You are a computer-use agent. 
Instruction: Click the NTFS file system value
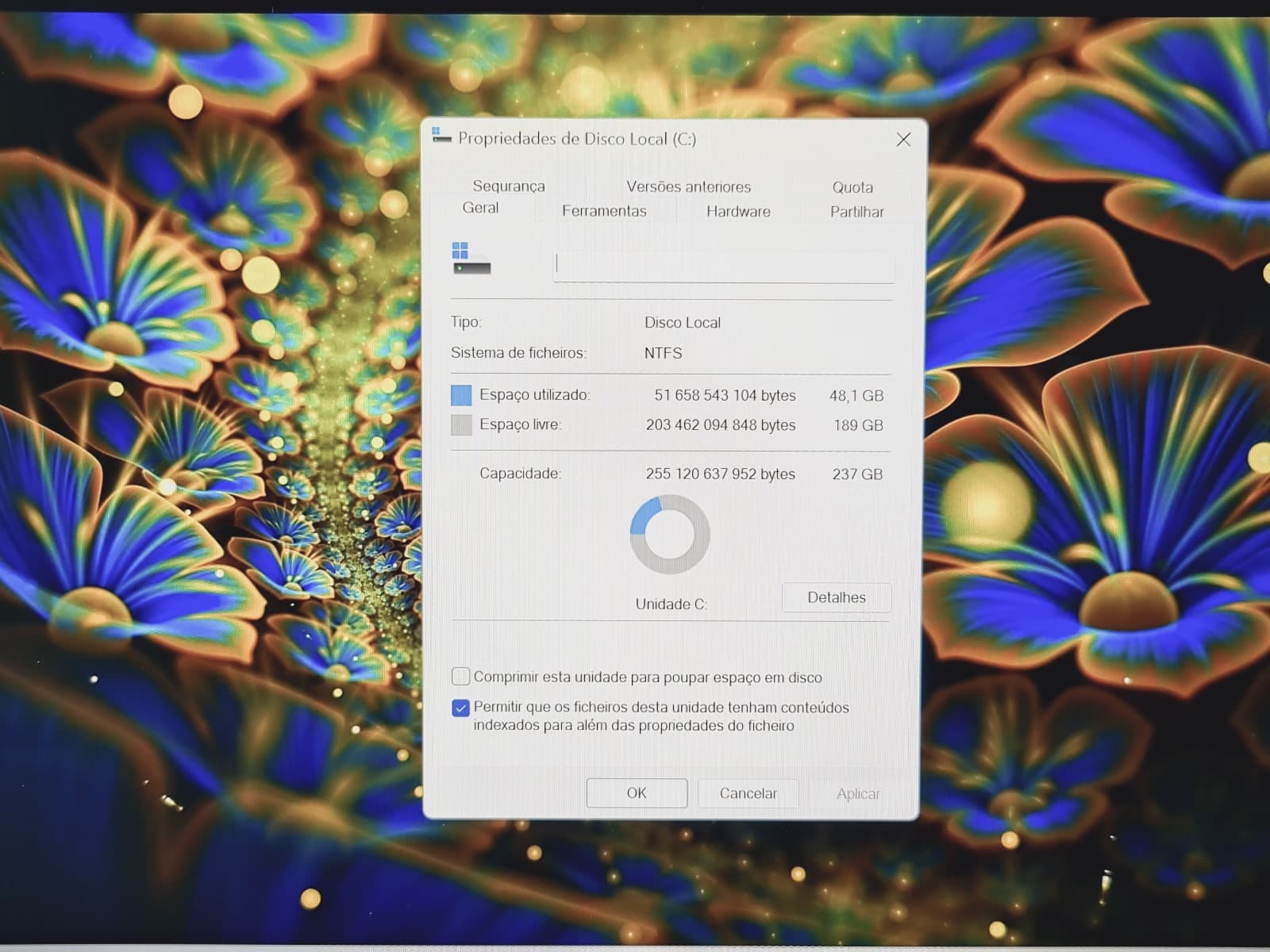point(663,353)
